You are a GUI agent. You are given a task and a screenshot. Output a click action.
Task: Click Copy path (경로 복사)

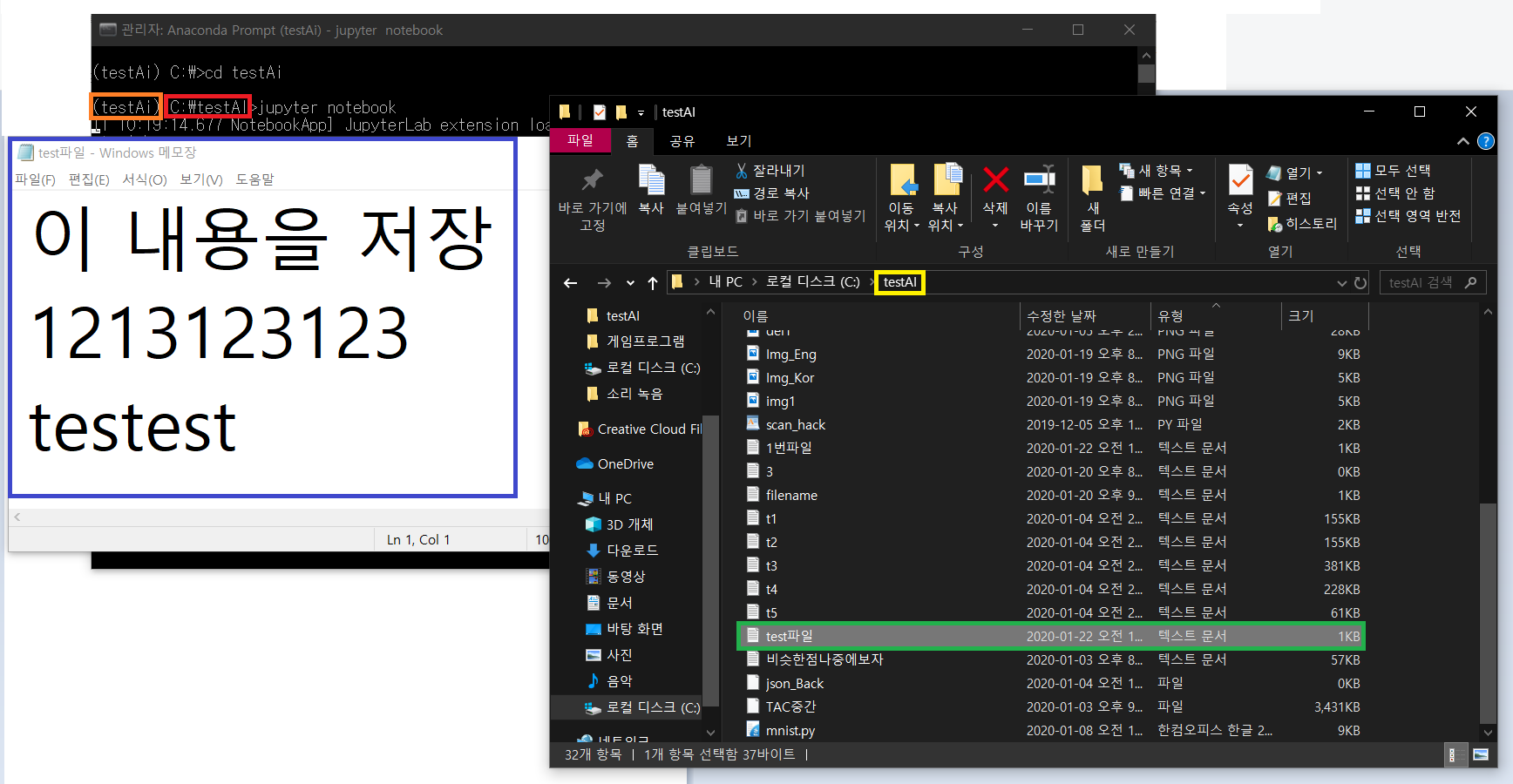click(x=772, y=193)
